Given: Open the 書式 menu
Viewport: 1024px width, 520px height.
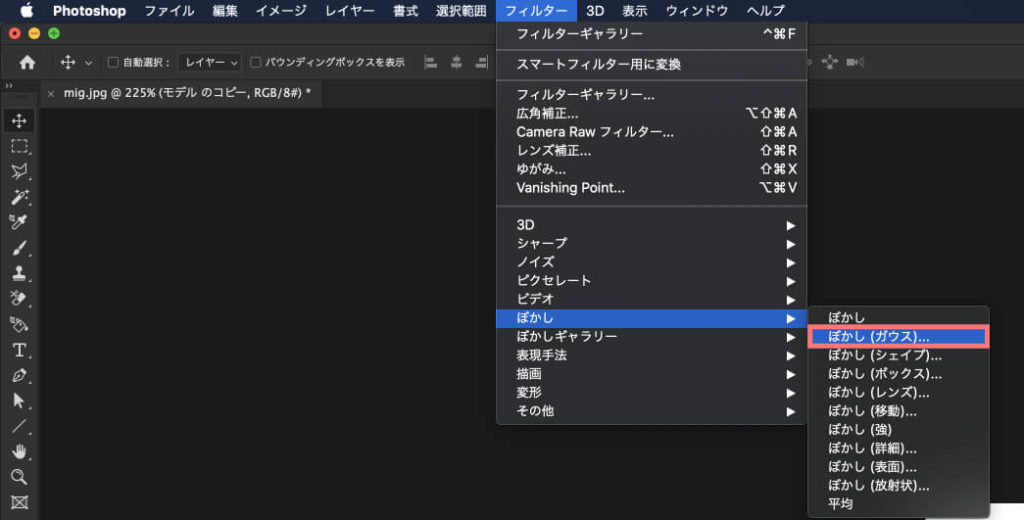Looking at the screenshot, I should 406,10.
